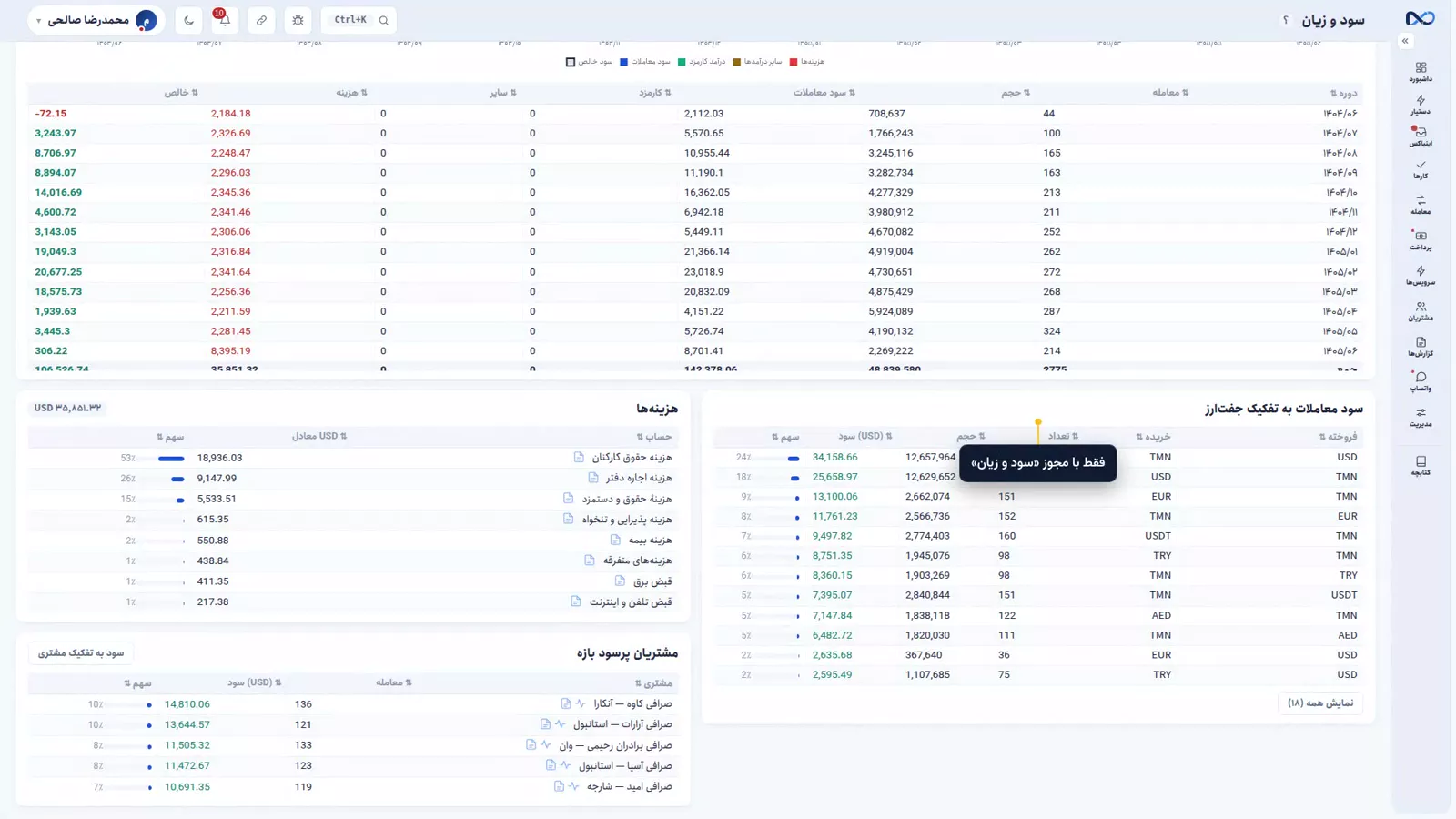Open document icon next to قبض برق
This screenshot has width=1456, height=819.
(620, 581)
